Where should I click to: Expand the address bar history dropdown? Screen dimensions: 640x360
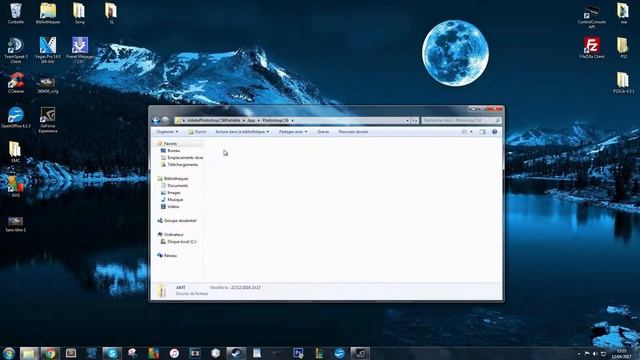click(x=407, y=120)
